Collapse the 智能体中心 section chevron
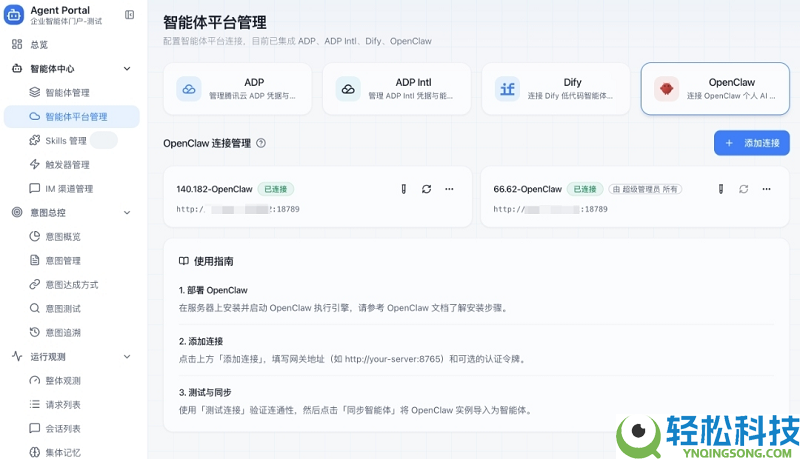Image resolution: width=800 pixels, height=459 pixels. point(127,68)
